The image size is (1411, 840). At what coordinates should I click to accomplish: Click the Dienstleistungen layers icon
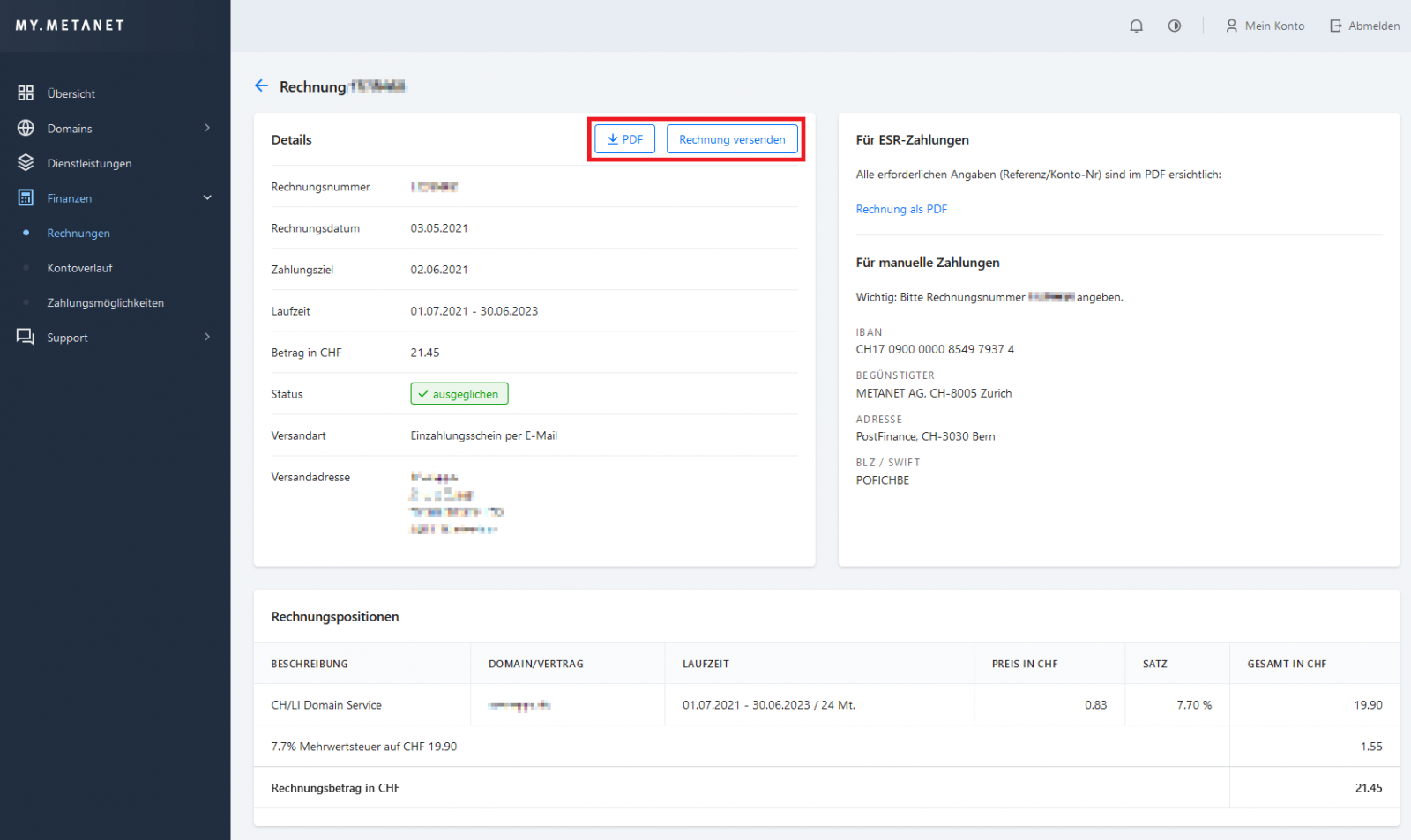(26, 163)
